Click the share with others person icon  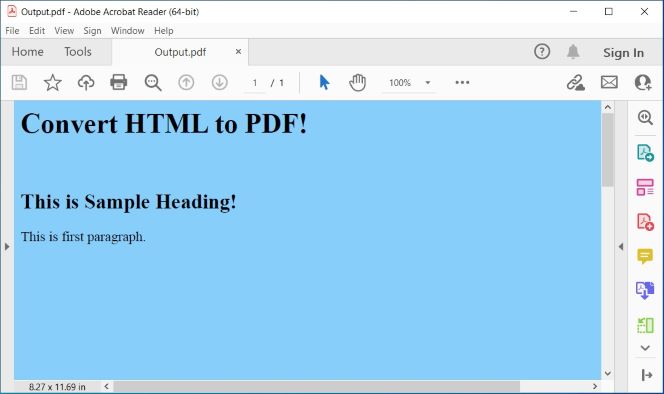pos(642,82)
